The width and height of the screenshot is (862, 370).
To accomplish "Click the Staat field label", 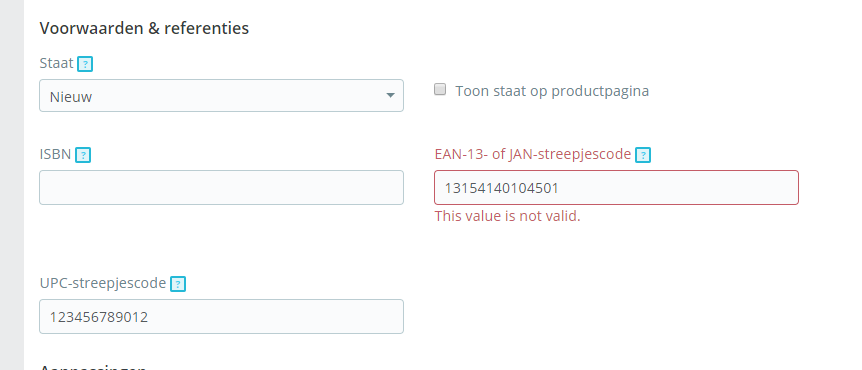I will (56, 63).
